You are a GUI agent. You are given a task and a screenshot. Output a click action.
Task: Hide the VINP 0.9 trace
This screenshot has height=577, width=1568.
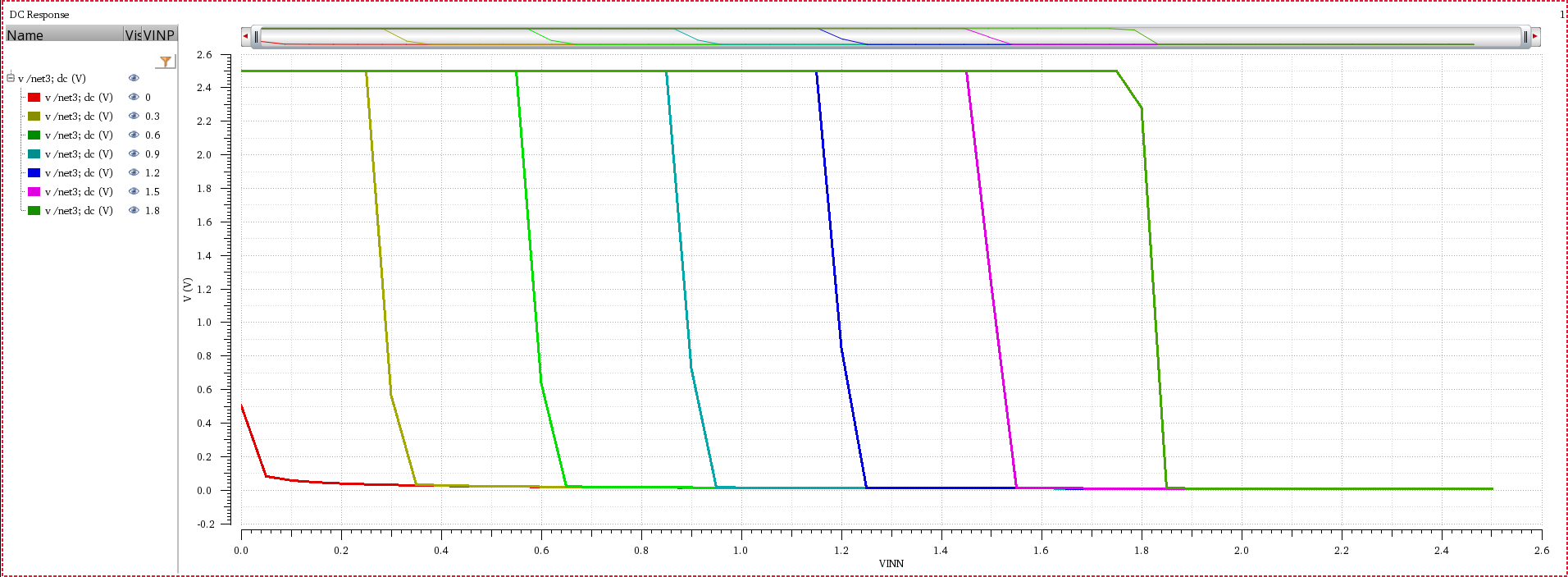134,153
